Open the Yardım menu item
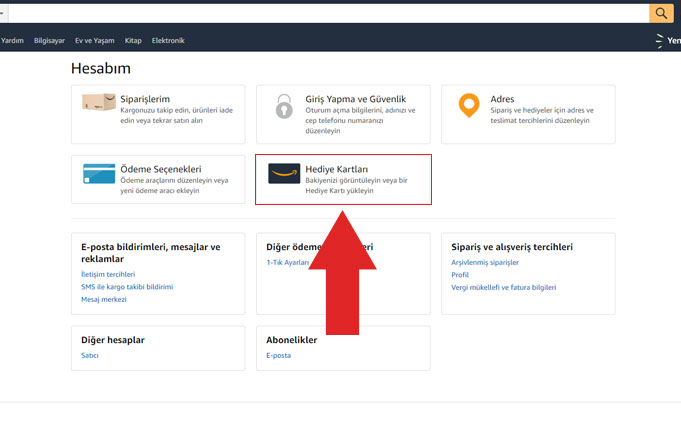The height and width of the screenshot is (434, 681). (x=12, y=41)
